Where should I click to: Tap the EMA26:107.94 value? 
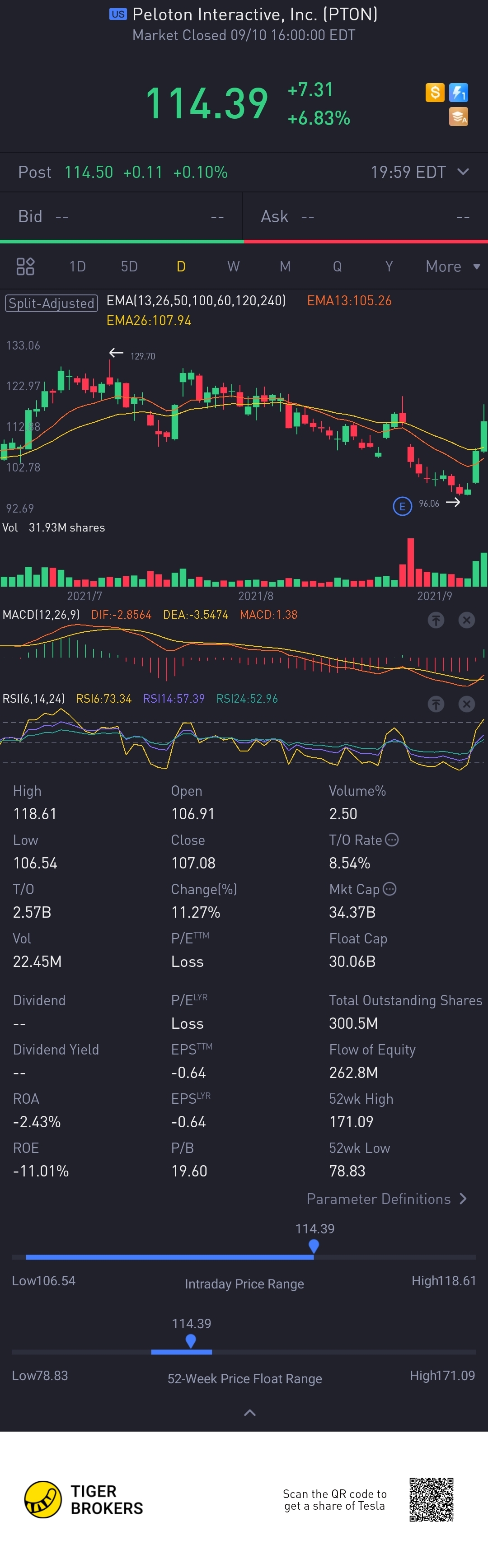click(149, 320)
